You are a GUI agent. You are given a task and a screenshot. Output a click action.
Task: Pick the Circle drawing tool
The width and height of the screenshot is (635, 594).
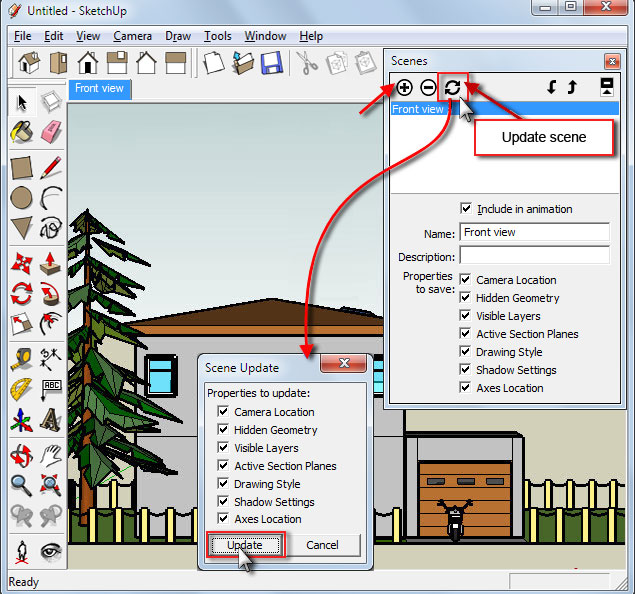22,198
